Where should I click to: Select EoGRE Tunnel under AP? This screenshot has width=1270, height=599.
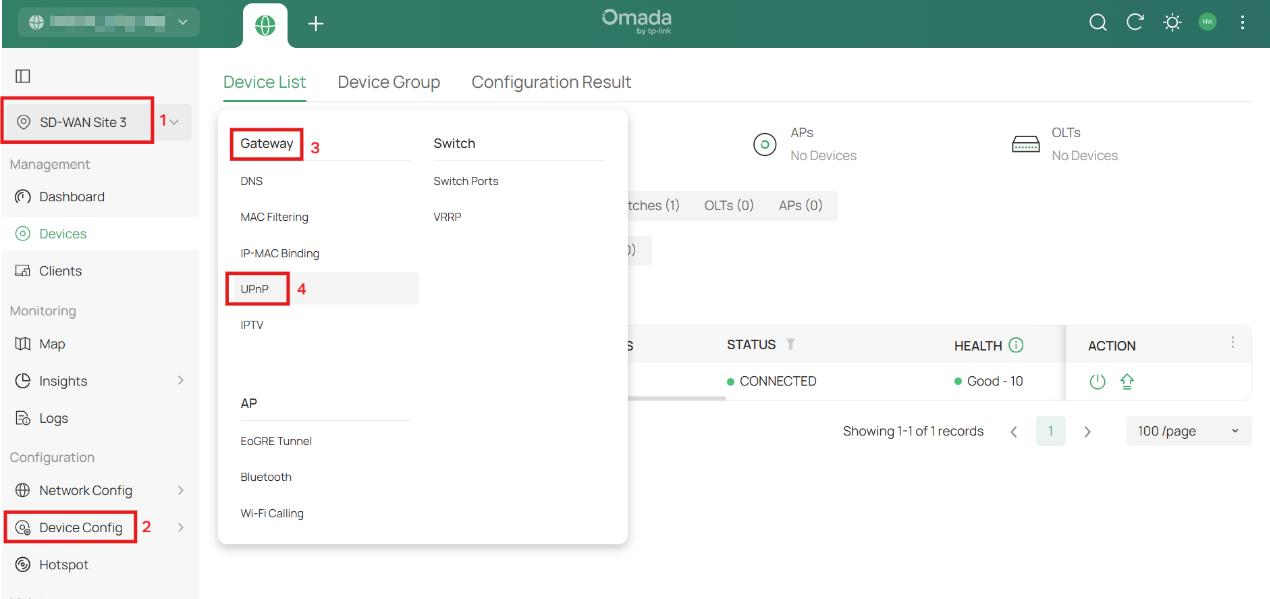coord(276,441)
